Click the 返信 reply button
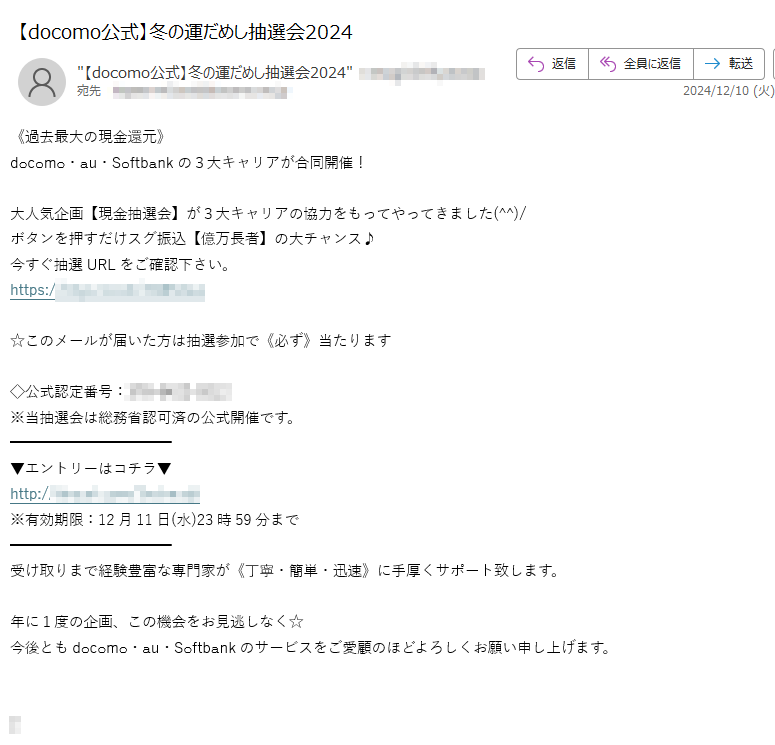Viewport: 775px width, 745px height. [552, 64]
